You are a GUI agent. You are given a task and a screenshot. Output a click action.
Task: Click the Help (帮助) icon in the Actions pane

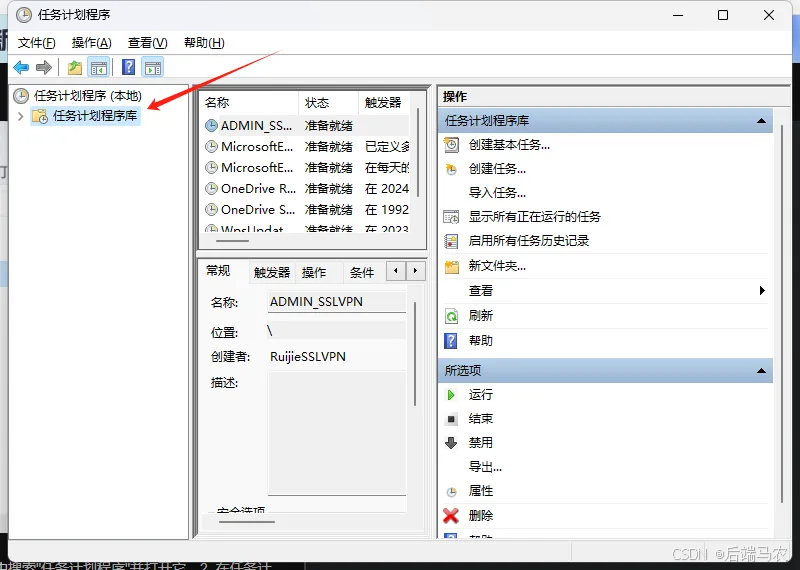pos(451,341)
